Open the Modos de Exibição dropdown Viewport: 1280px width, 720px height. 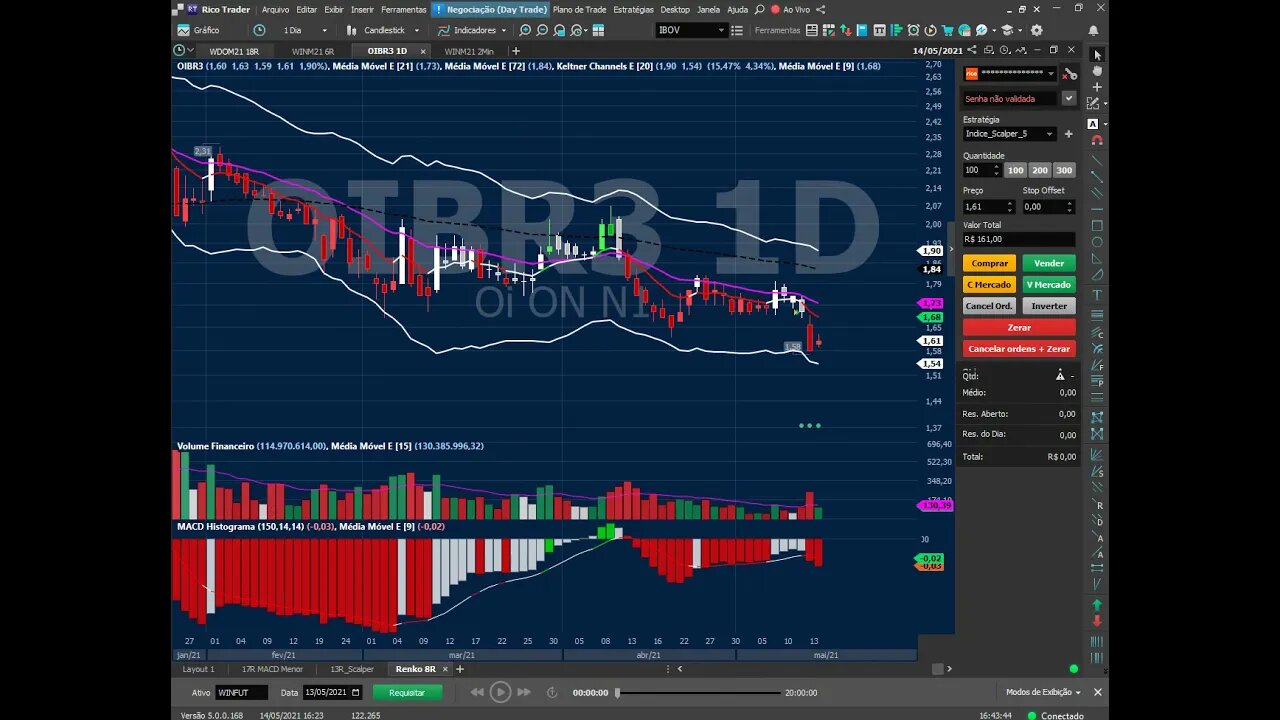pos(1043,692)
